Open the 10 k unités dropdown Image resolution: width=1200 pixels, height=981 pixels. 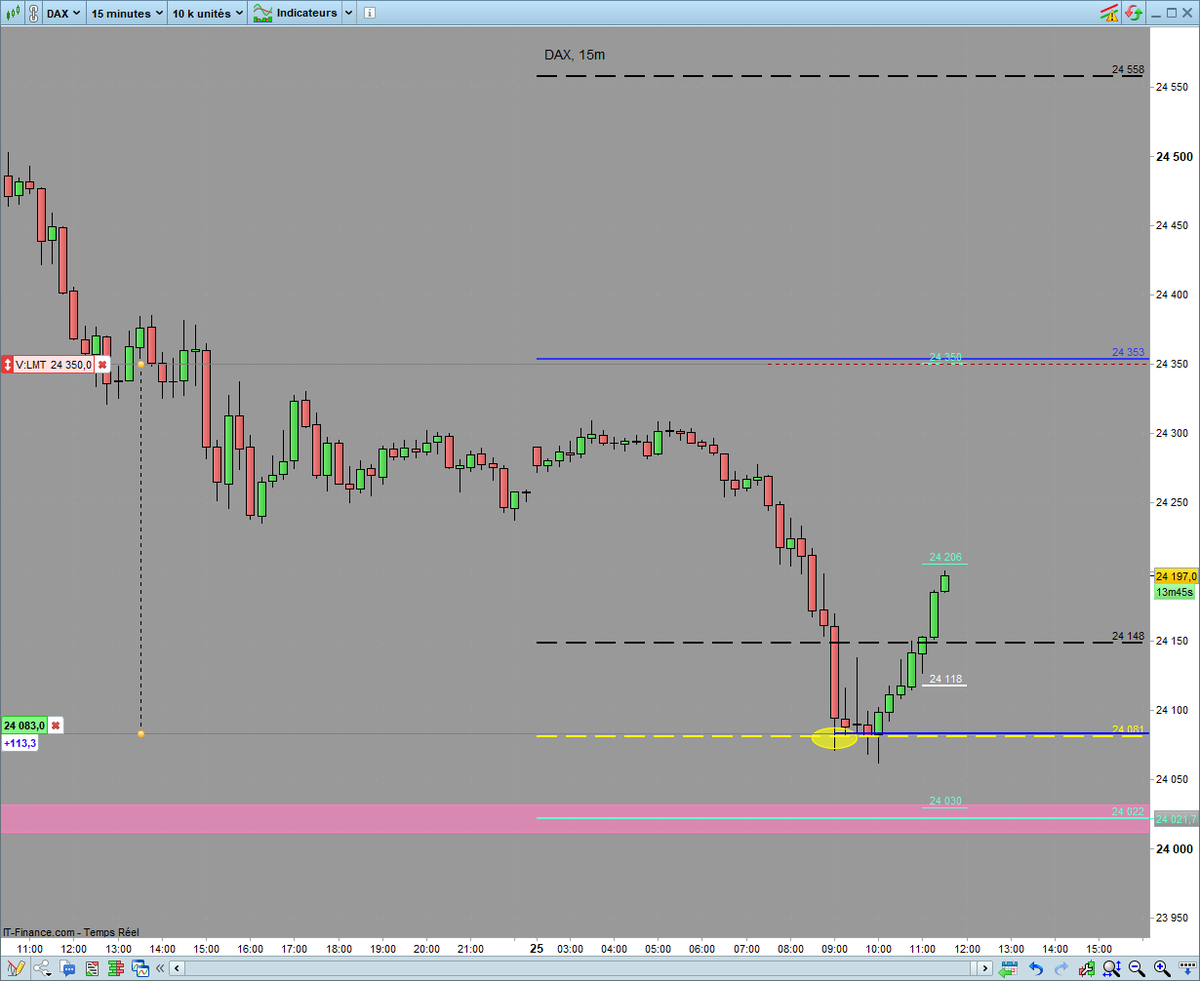click(x=207, y=14)
